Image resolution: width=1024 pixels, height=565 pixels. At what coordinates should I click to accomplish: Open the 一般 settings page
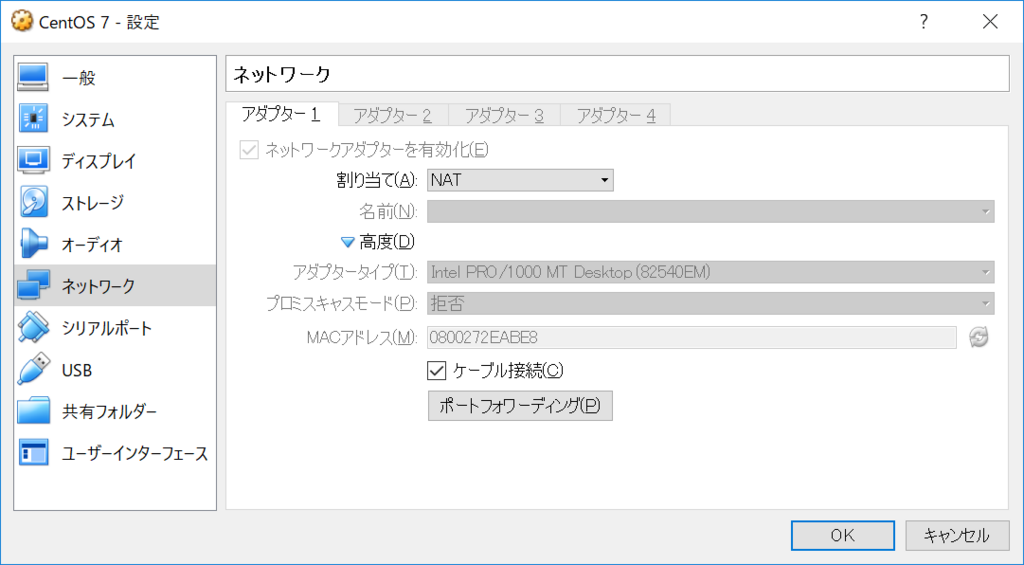(x=115, y=77)
